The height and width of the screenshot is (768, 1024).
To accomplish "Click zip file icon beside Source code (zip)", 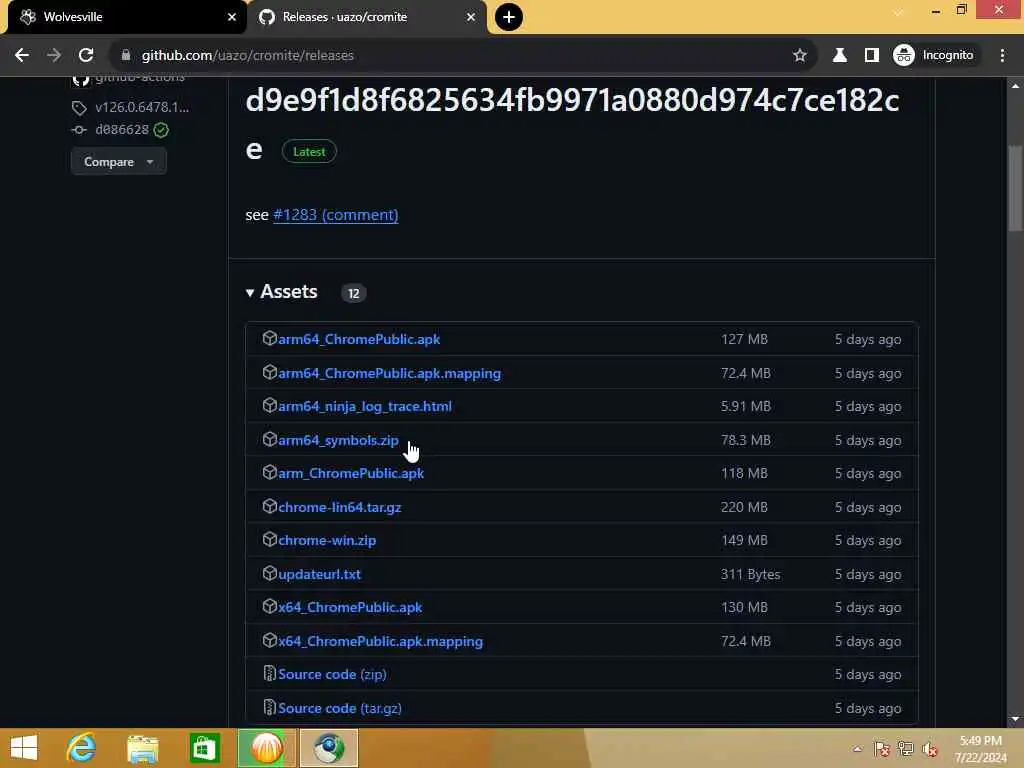I will [270, 673].
